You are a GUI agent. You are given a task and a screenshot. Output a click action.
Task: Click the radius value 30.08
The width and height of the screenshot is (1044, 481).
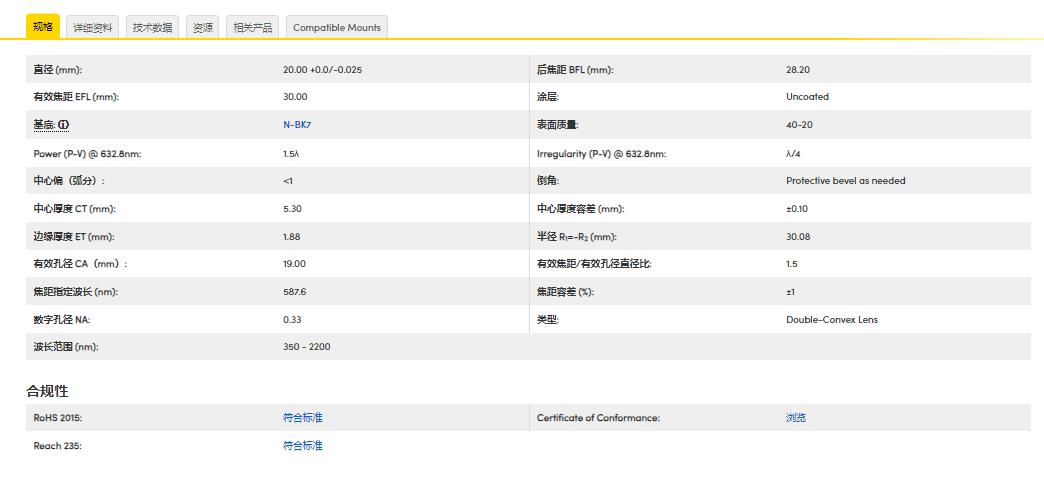click(798, 237)
